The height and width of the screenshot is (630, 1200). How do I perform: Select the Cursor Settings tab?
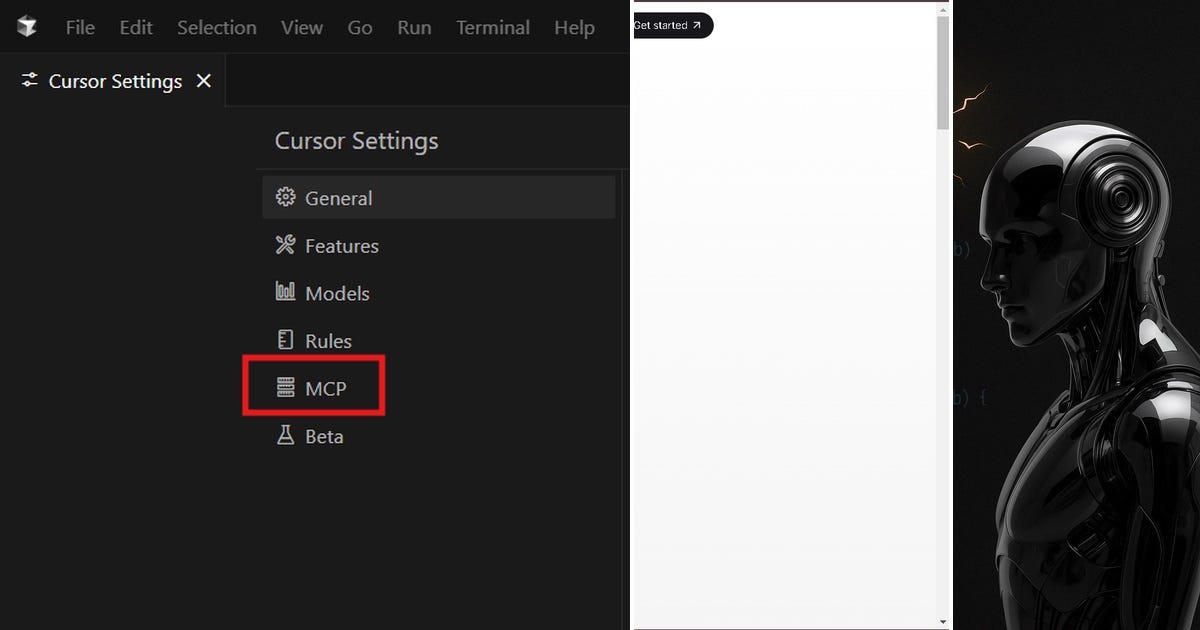pyautogui.click(x=113, y=81)
